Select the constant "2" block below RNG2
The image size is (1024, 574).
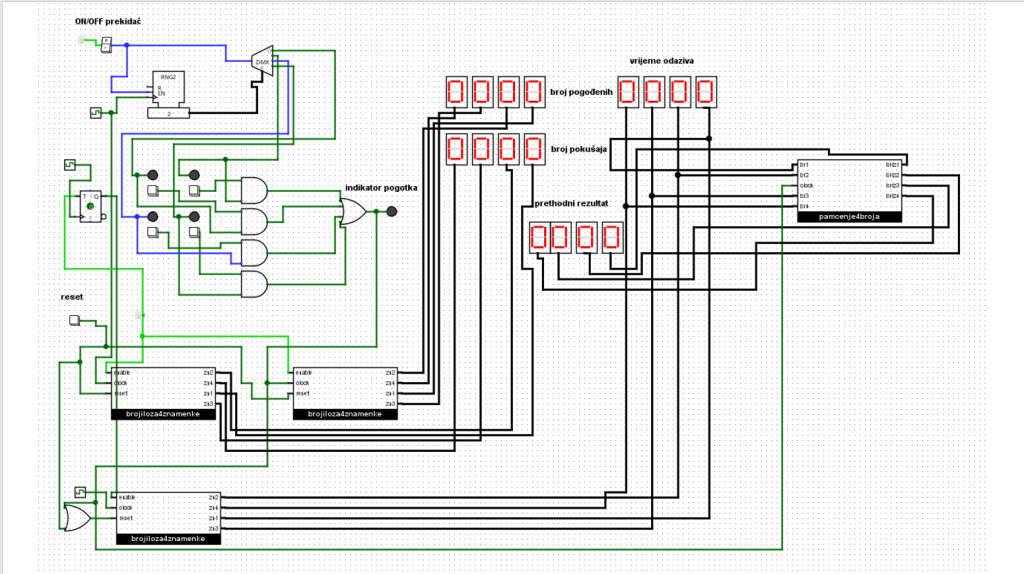click(167, 113)
